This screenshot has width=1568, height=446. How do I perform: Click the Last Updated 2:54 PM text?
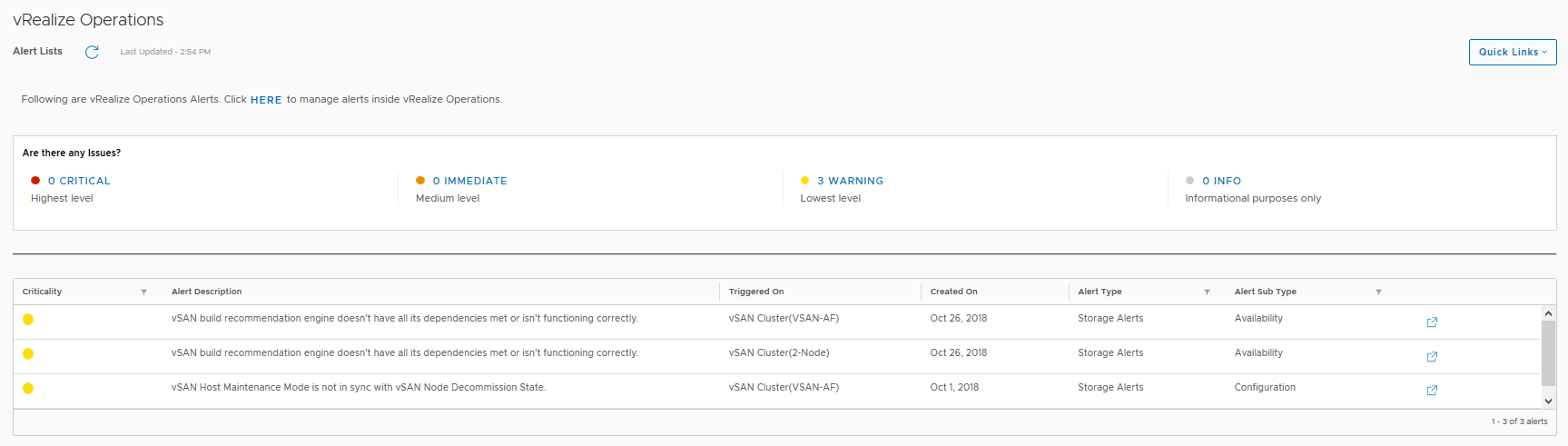[x=165, y=52]
